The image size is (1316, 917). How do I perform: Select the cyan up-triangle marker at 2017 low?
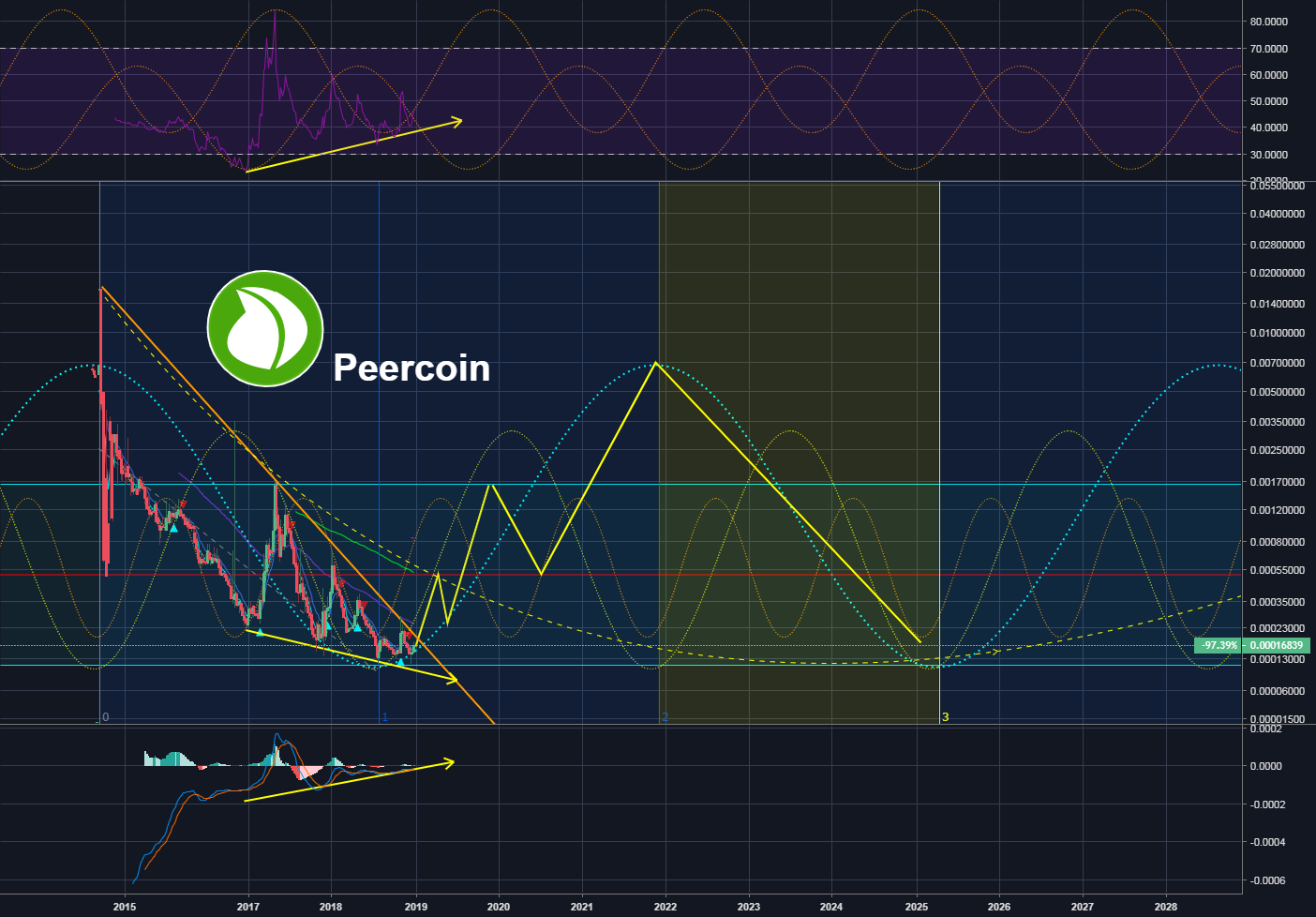click(260, 632)
